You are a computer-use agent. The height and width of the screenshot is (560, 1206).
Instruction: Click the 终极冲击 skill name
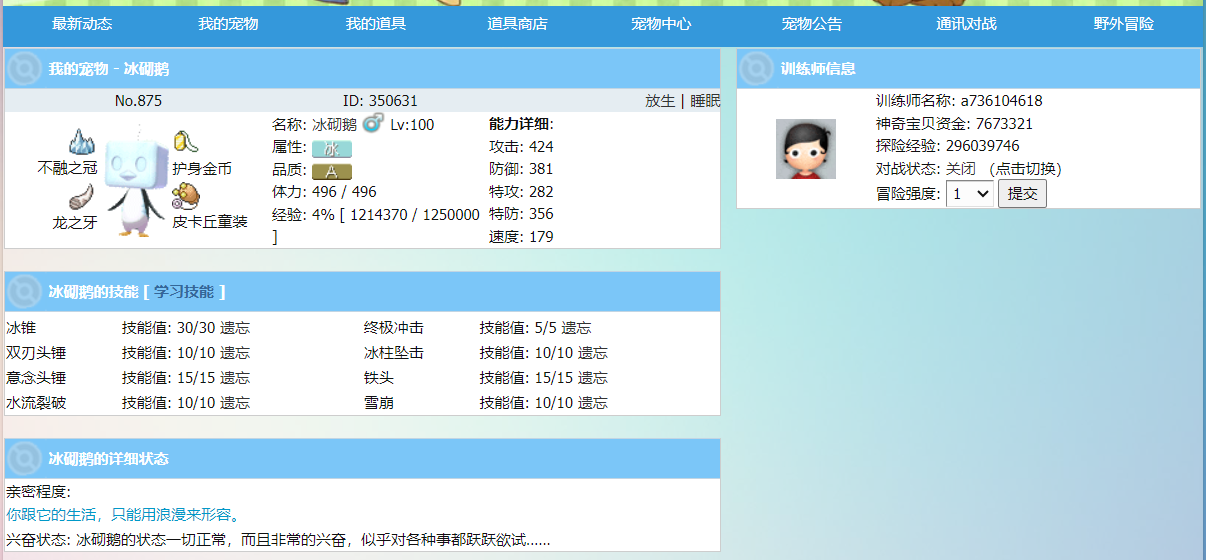point(394,328)
